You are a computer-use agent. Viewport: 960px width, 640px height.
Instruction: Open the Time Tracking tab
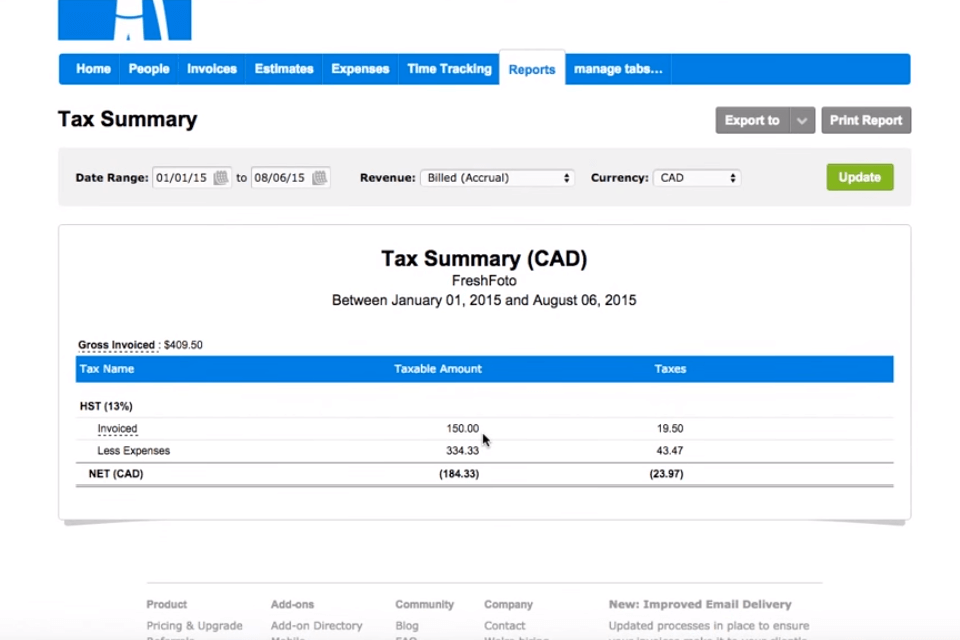[x=449, y=69]
